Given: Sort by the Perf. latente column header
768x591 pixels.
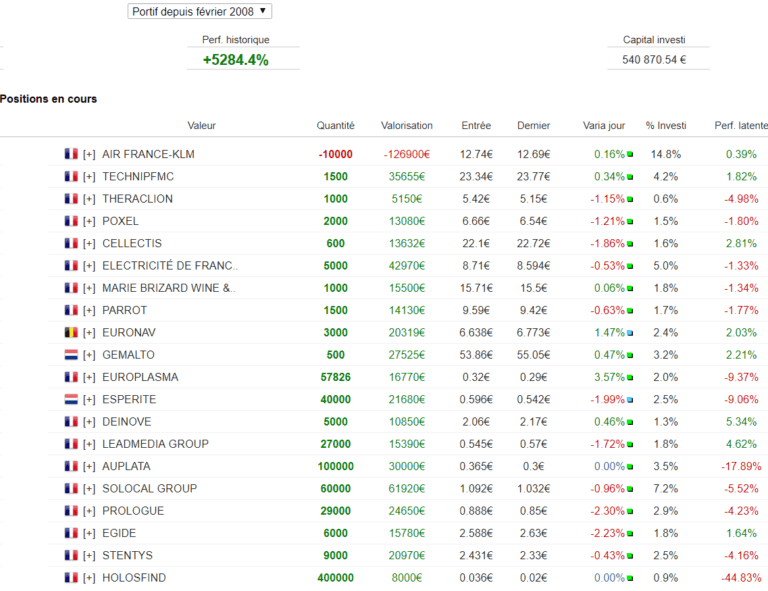Looking at the screenshot, I should coord(740,126).
